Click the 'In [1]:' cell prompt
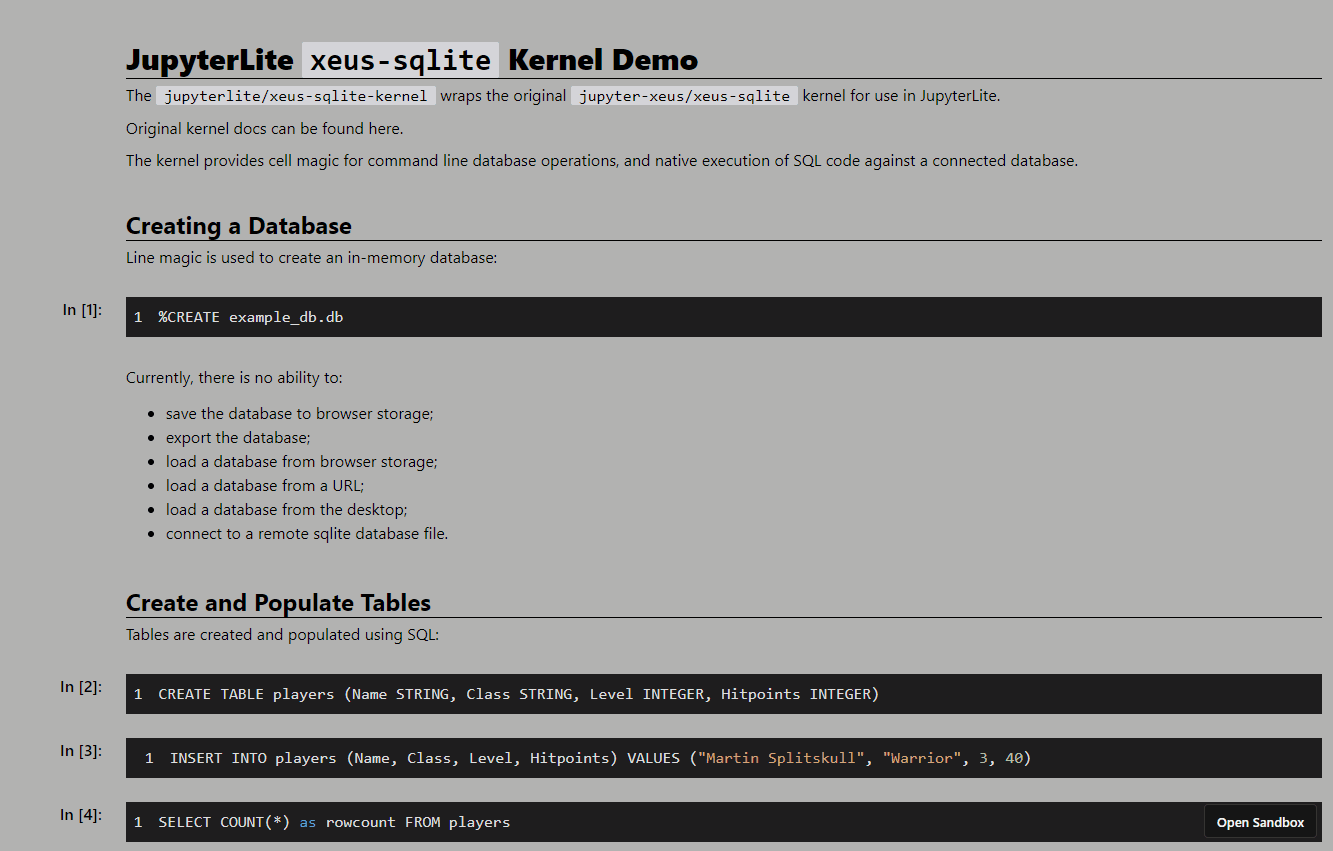 coord(82,310)
